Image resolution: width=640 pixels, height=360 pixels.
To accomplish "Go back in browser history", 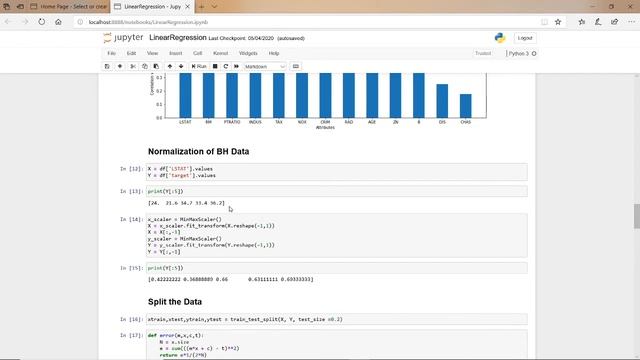I will pos(8,22).
